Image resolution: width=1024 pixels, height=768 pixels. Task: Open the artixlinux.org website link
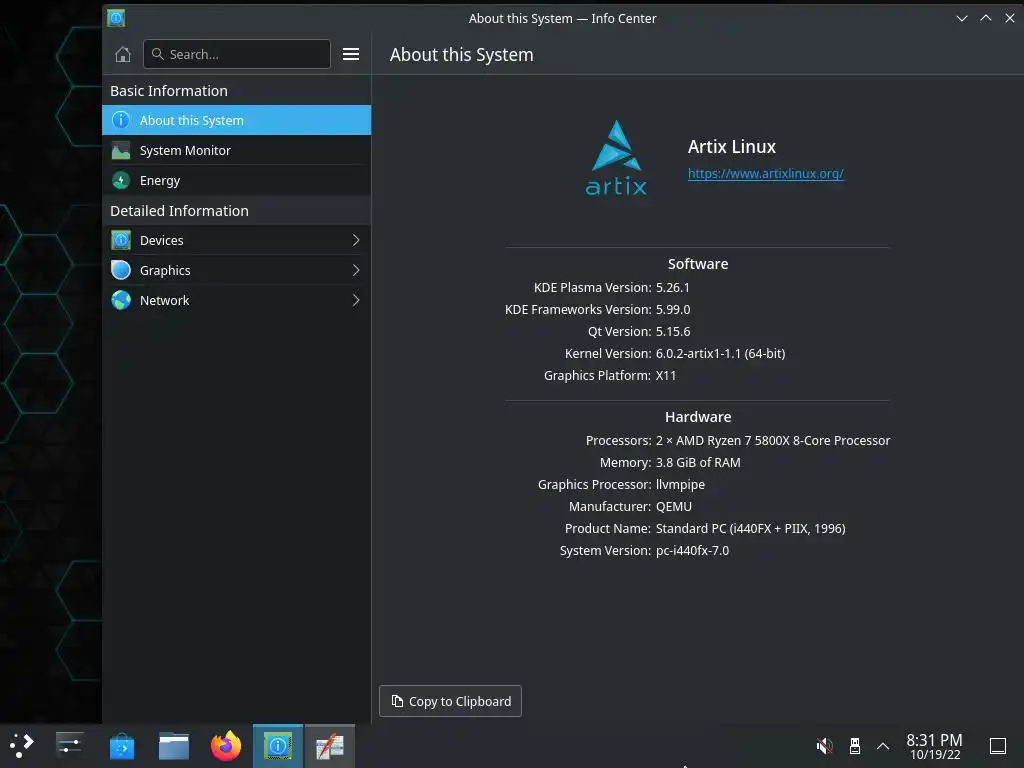(x=765, y=174)
